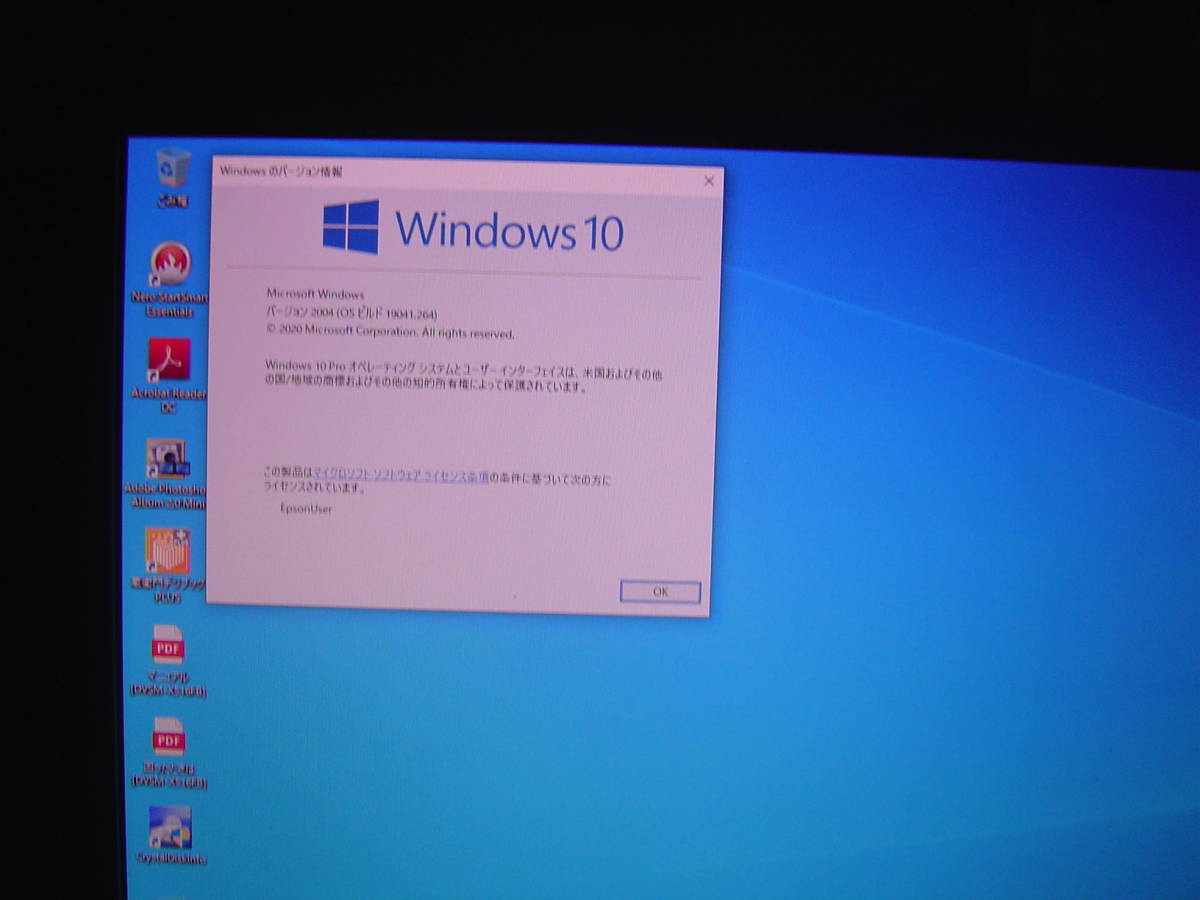
Task: Click the EpsonUser licensee name
Action: point(306,509)
